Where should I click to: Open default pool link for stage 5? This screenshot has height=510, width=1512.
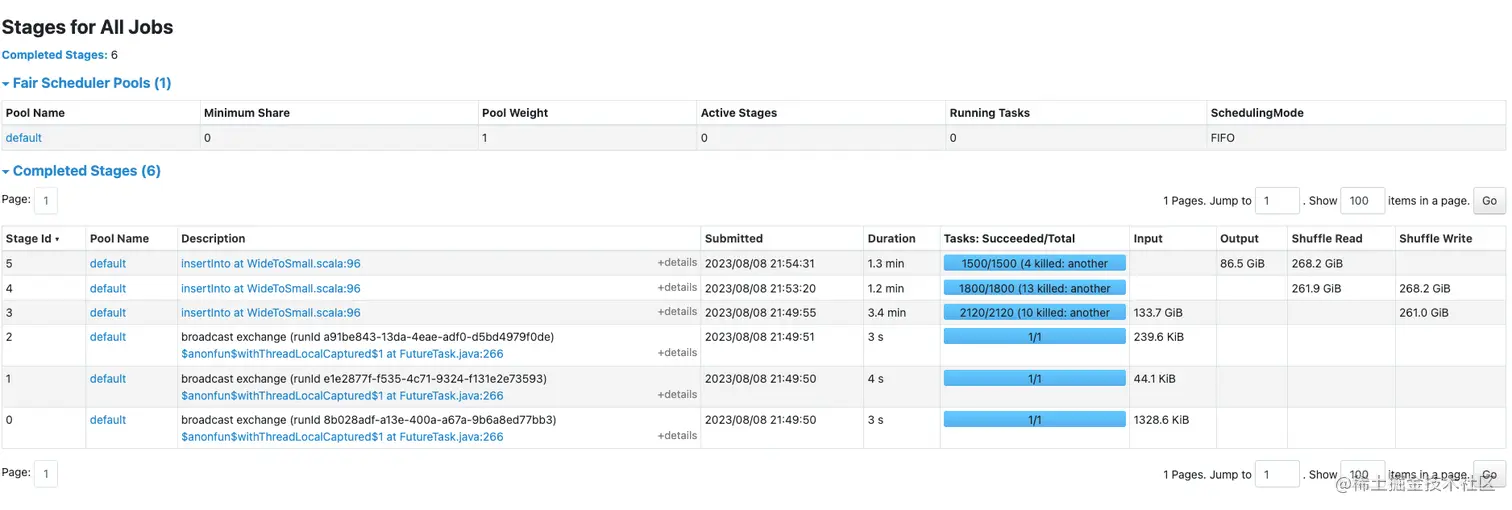click(x=108, y=264)
